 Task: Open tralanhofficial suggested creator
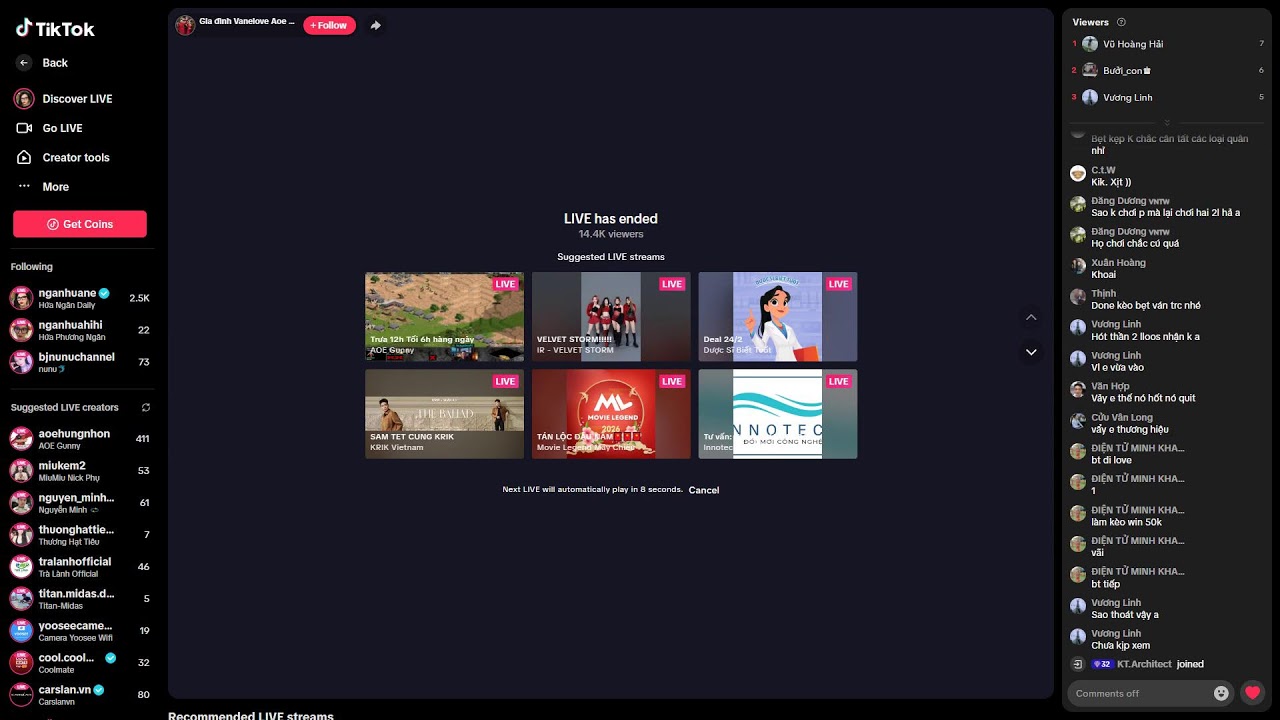tap(80, 567)
